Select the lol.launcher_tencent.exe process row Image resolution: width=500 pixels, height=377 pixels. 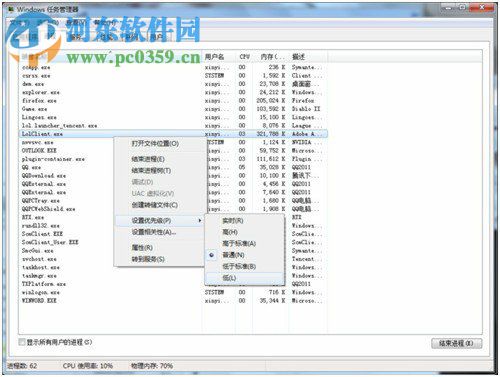(173, 126)
